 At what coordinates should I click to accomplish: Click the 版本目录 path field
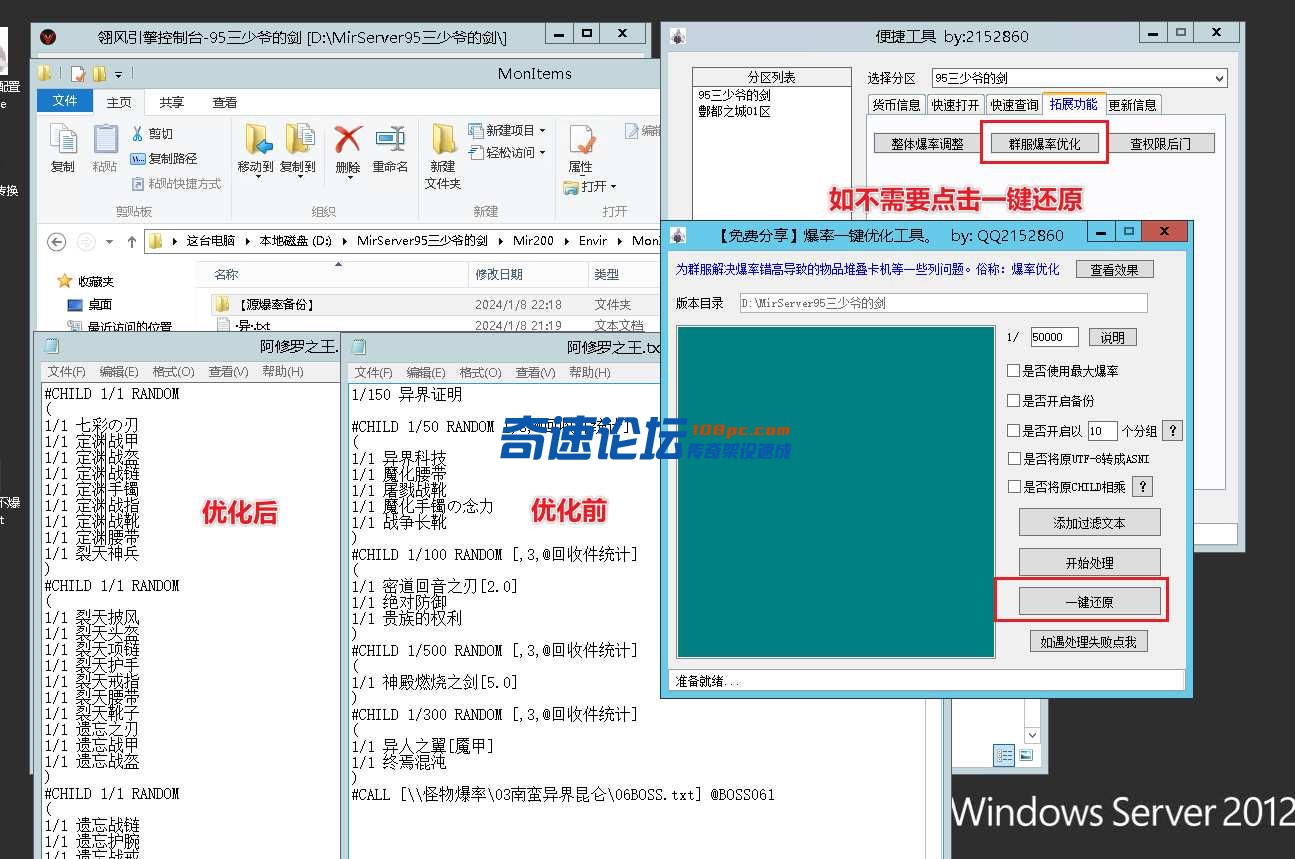[x=943, y=303]
